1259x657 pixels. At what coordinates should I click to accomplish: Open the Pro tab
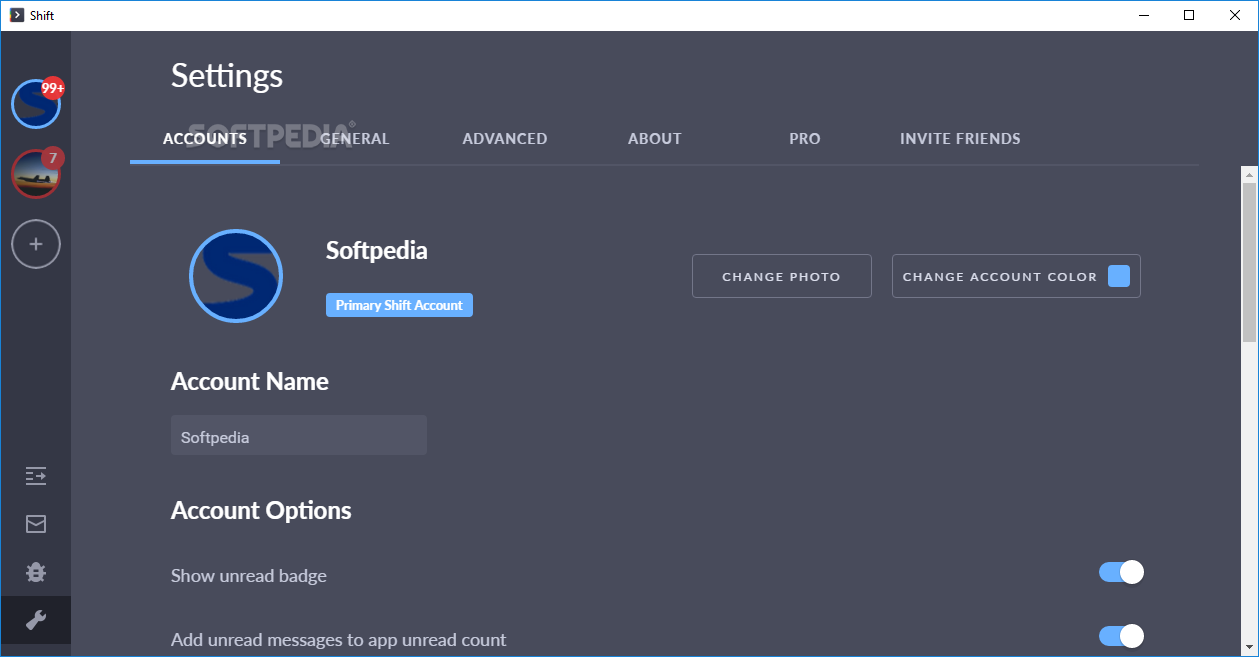pyautogui.click(x=805, y=139)
